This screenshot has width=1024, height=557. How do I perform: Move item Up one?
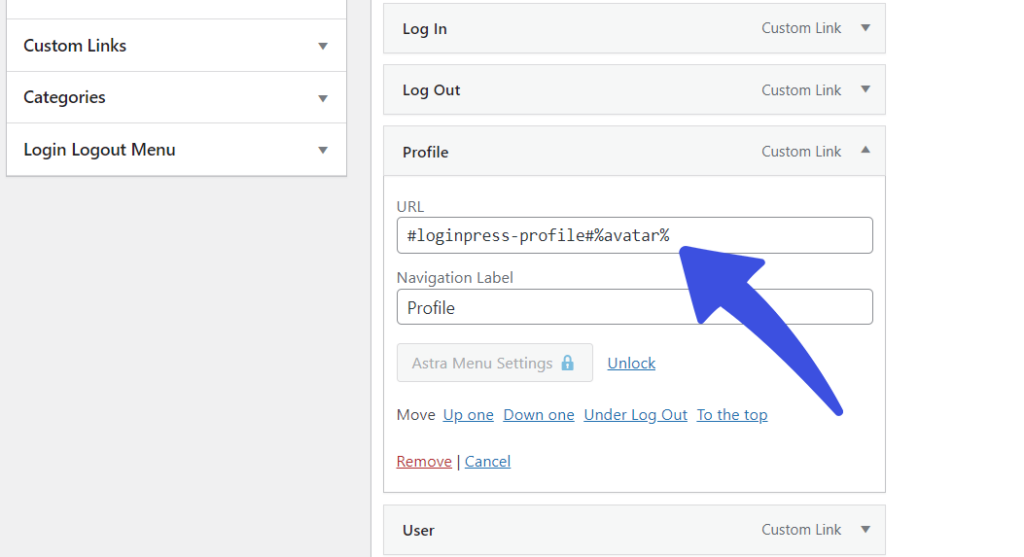pos(468,415)
